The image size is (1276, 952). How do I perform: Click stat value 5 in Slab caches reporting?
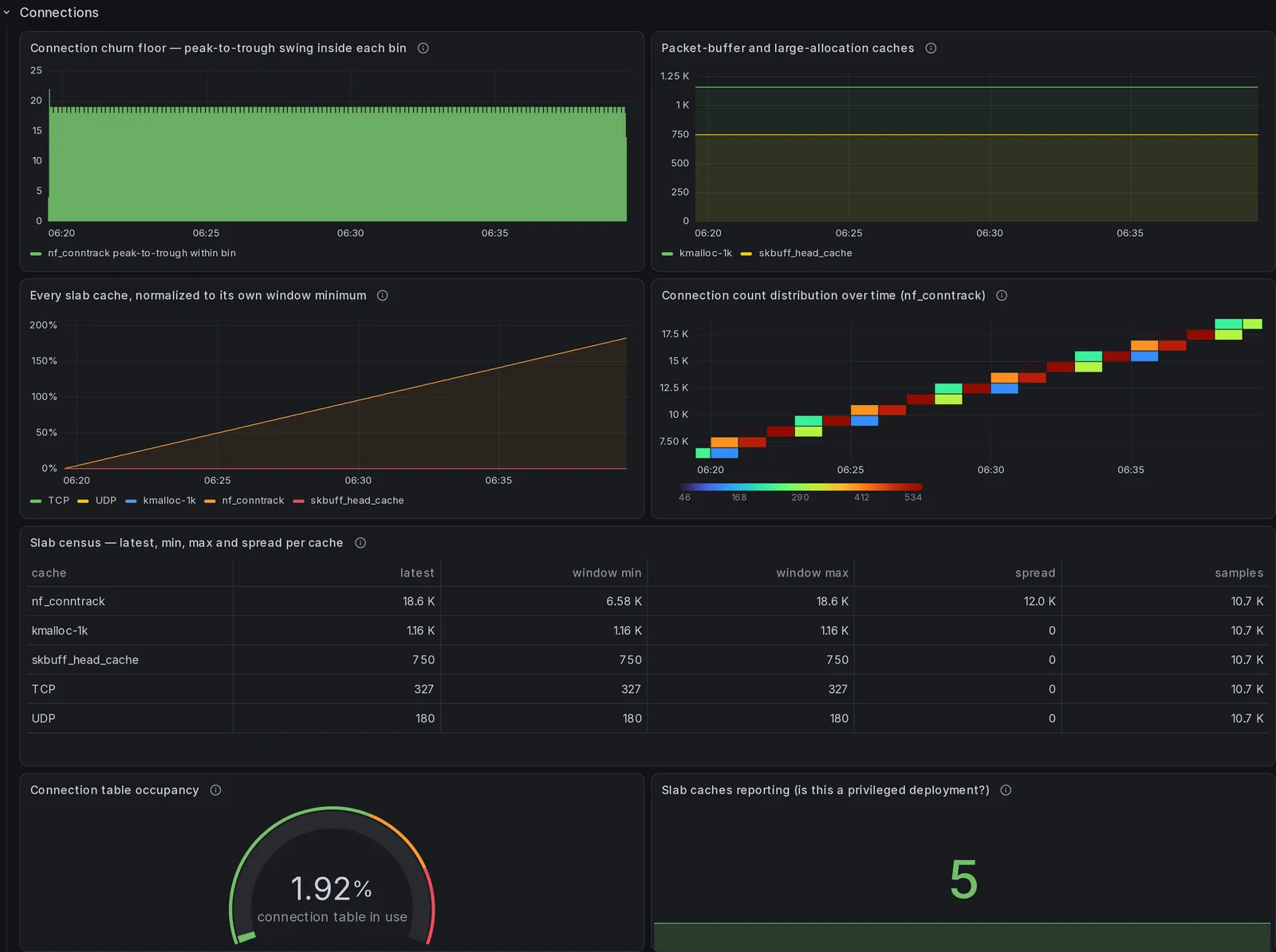tap(963, 879)
